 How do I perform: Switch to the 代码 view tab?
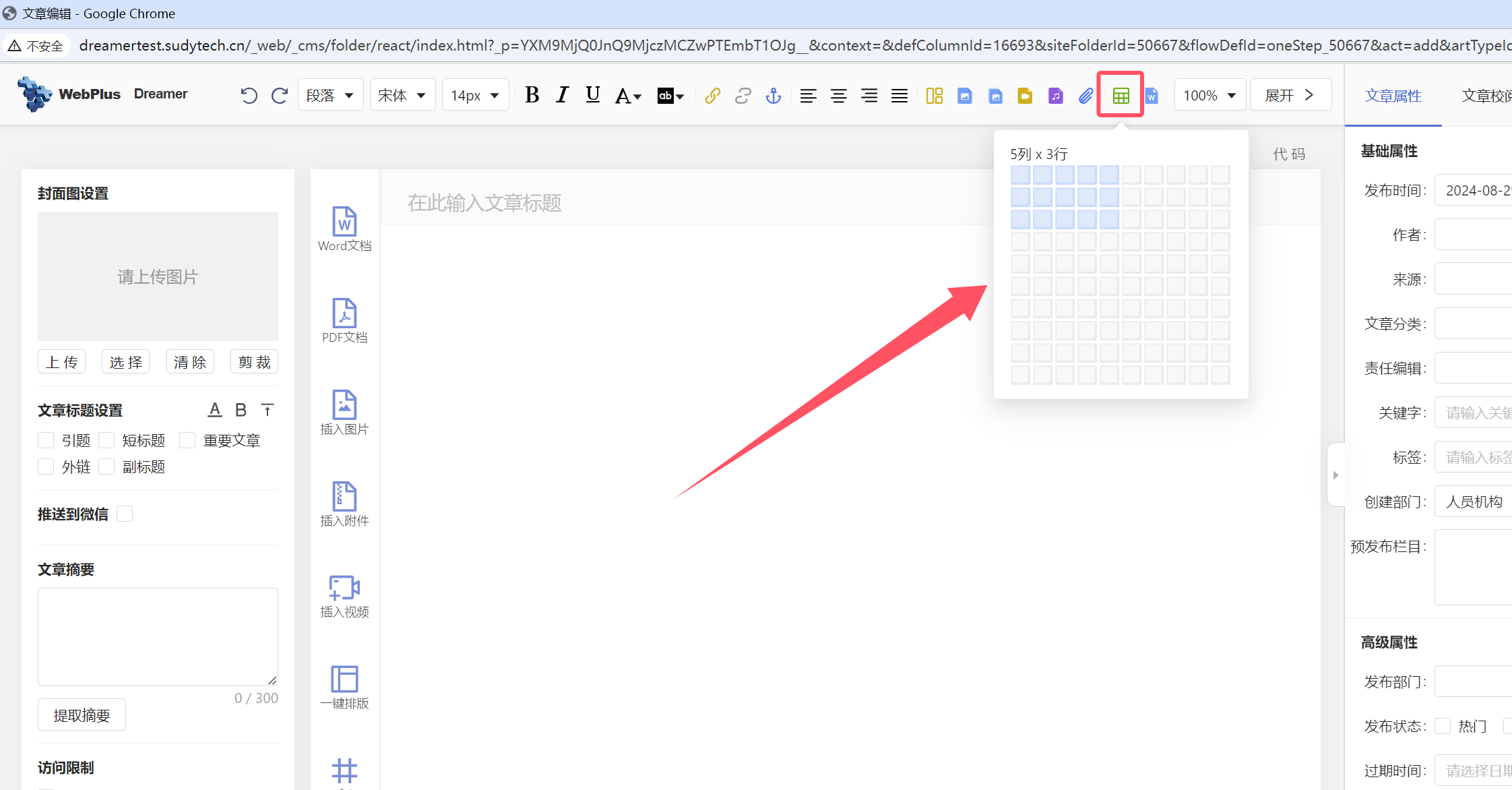pos(1289,154)
